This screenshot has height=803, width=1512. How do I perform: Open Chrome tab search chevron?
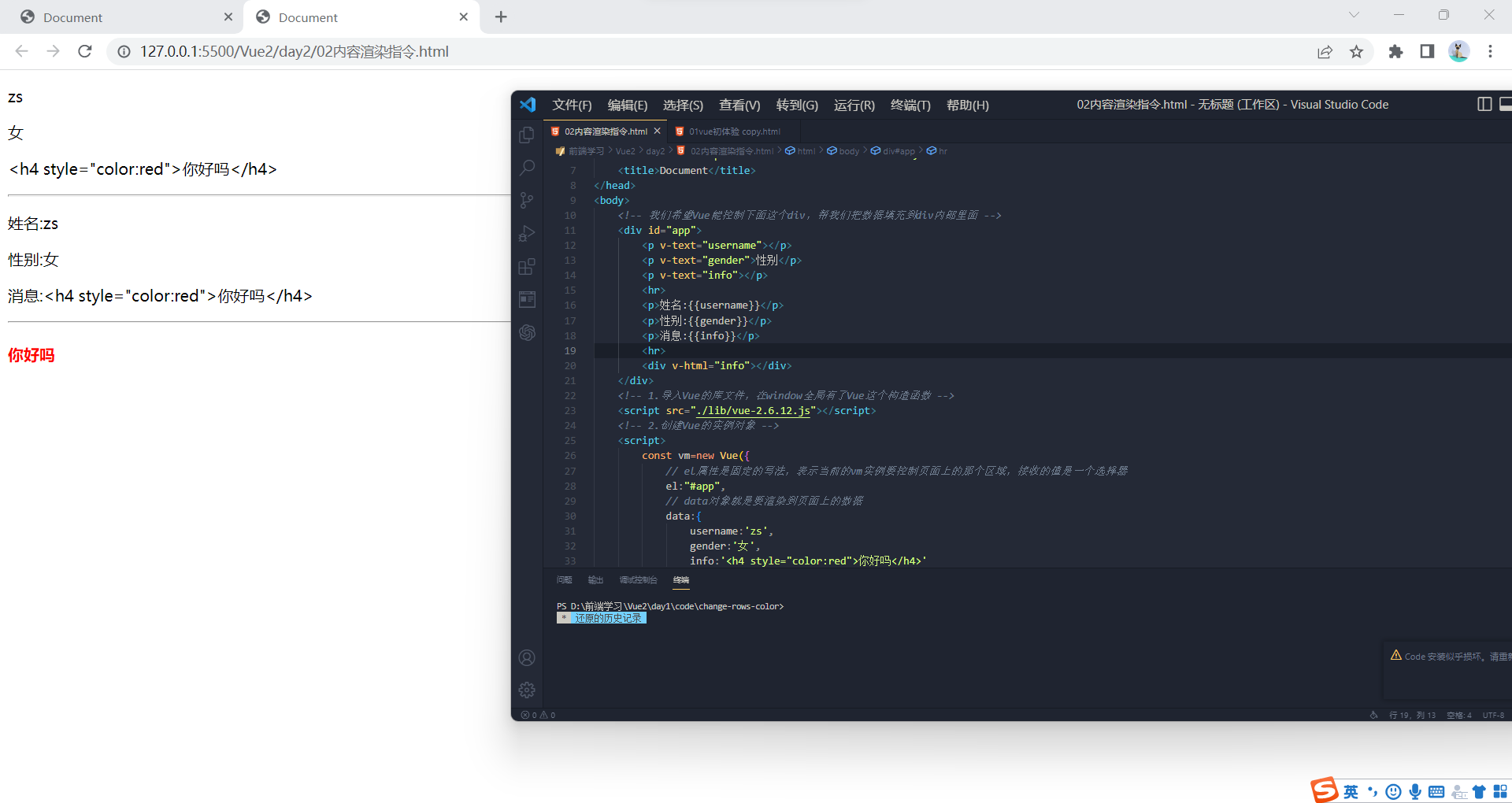(x=1354, y=15)
